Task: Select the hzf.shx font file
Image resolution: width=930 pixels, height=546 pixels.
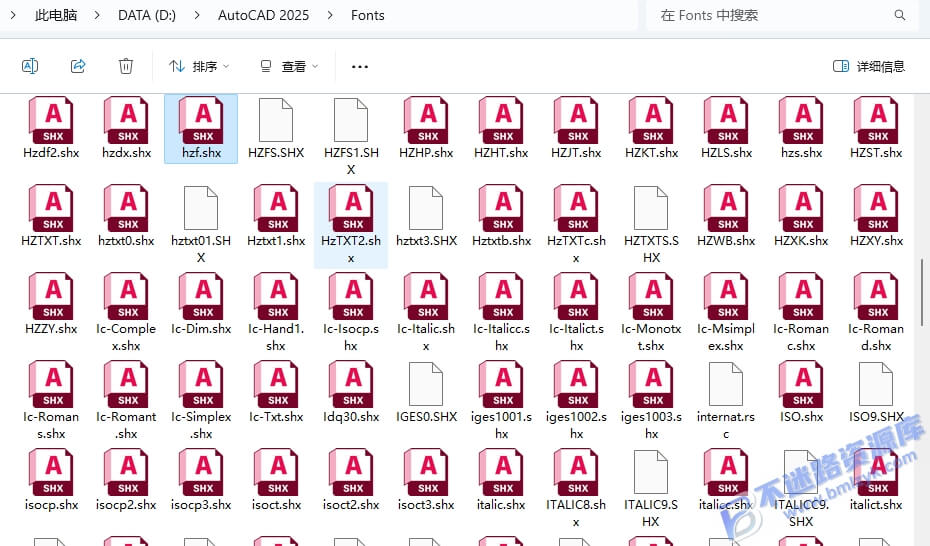Action: coord(201,129)
